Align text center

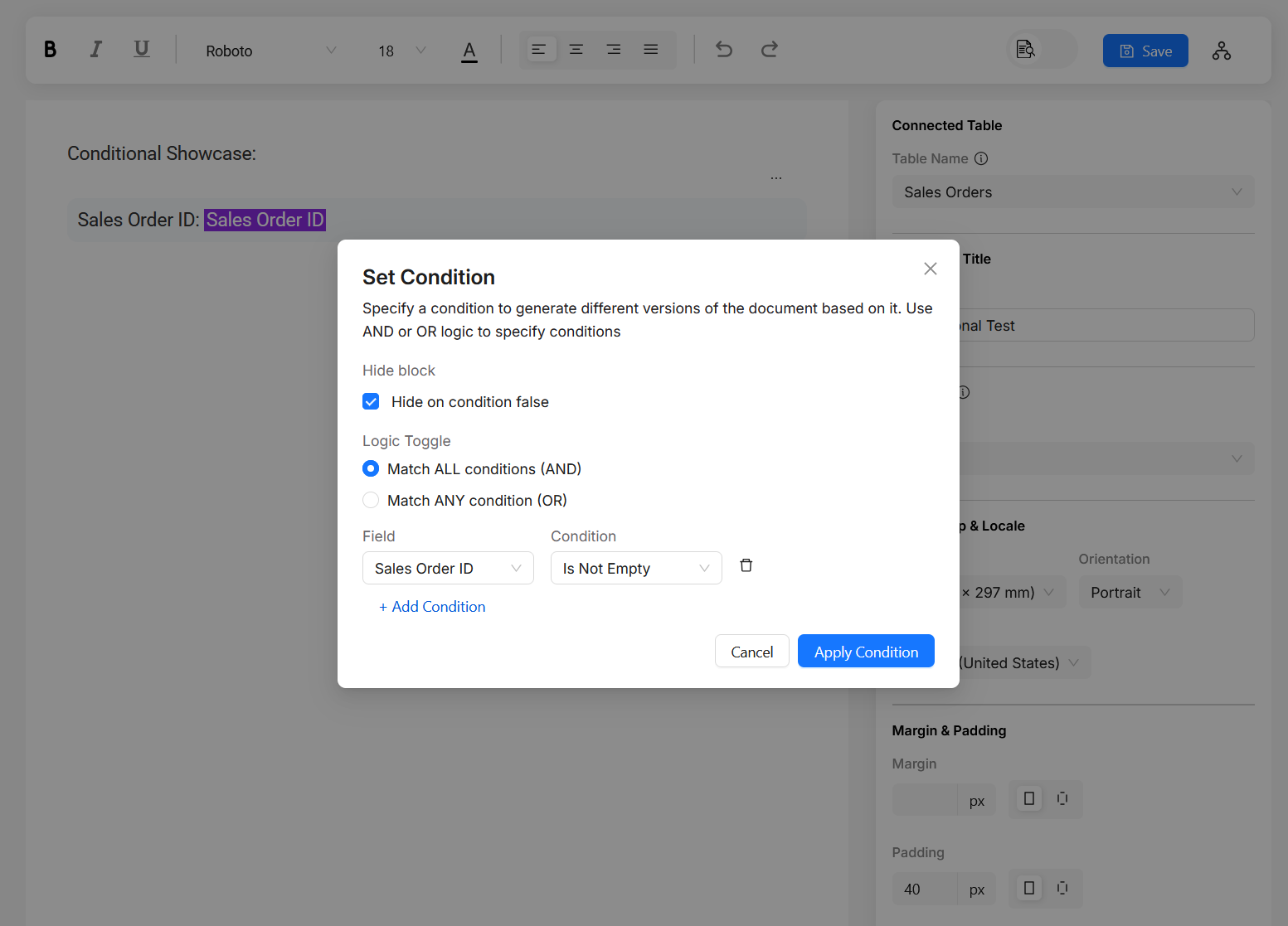pyautogui.click(x=576, y=50)
